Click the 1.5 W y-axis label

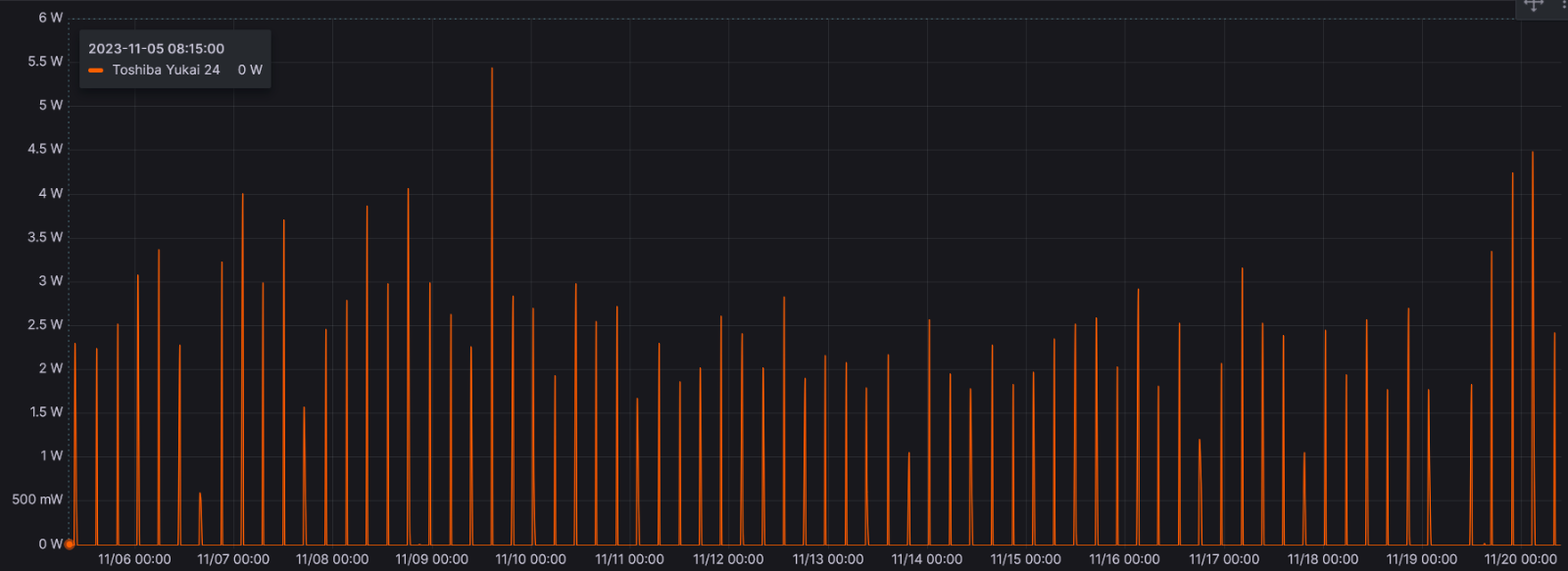[x=46, y=411]
